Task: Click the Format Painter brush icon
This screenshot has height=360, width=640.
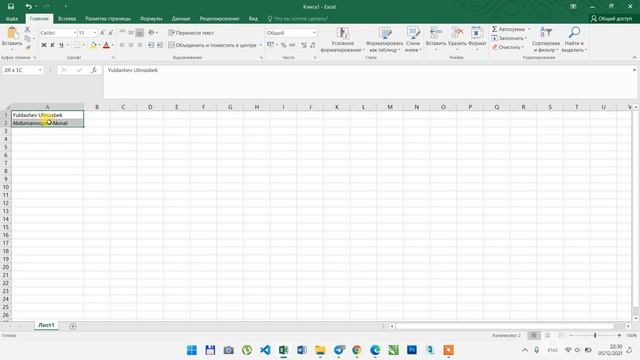Action: coord(27,47)
